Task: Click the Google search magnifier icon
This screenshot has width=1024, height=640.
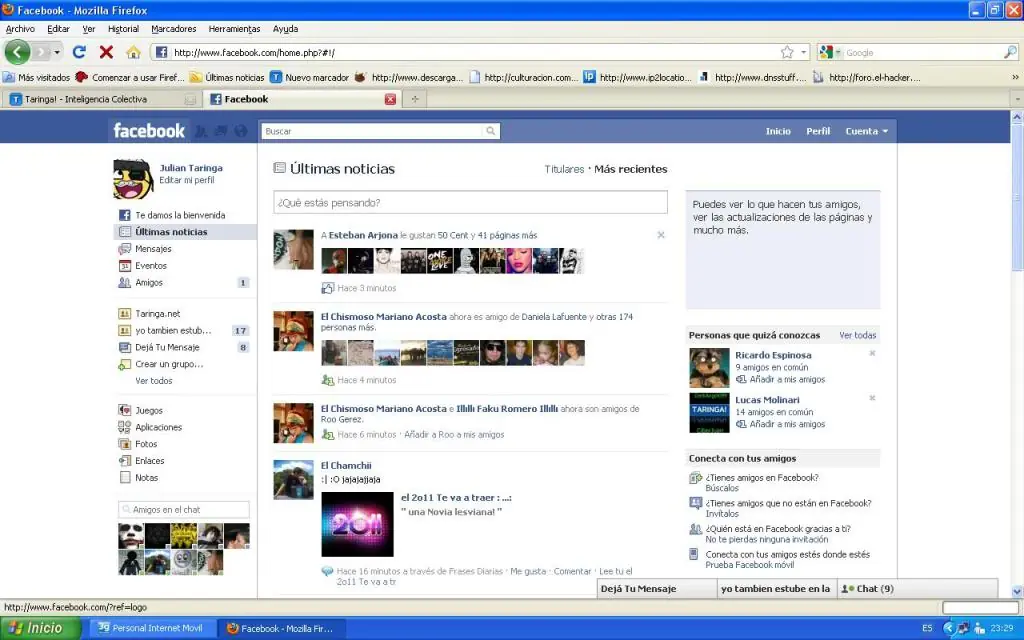Action: coord(1010,52)
